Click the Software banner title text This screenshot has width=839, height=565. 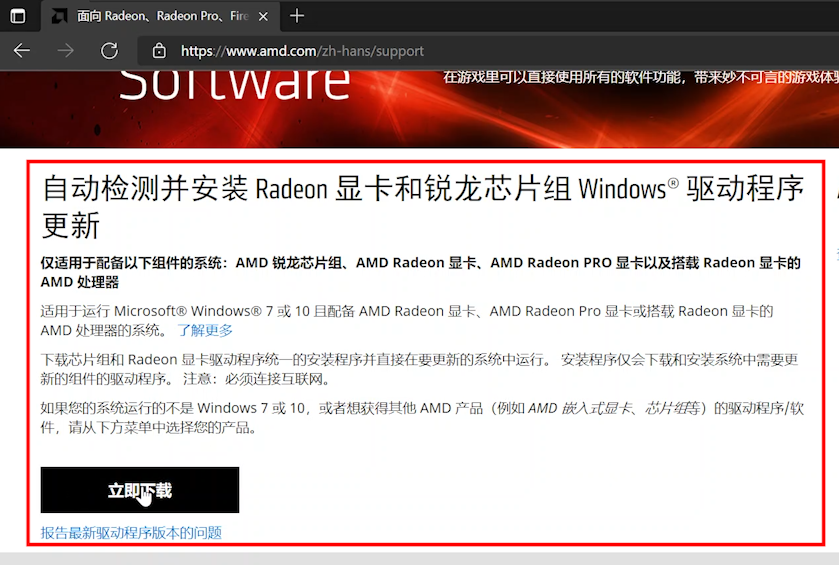(x=235, y=84)
